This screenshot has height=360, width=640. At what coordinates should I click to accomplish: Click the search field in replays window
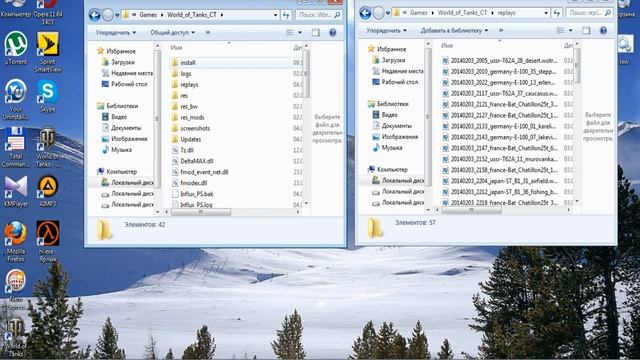pyautogui.click(x=589, y=13)
